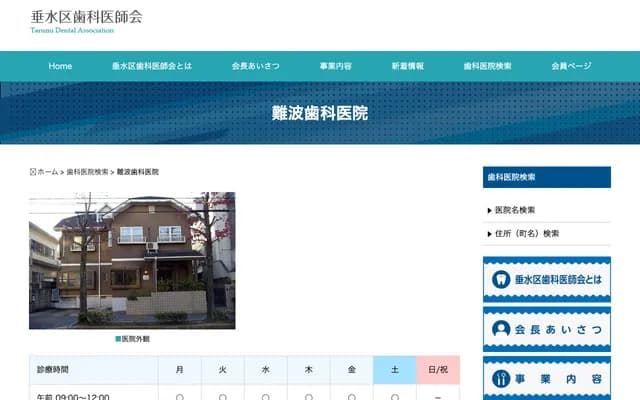Click the 日/祝 column header in schedule table

pyautogui.click(x=438, y=370)
